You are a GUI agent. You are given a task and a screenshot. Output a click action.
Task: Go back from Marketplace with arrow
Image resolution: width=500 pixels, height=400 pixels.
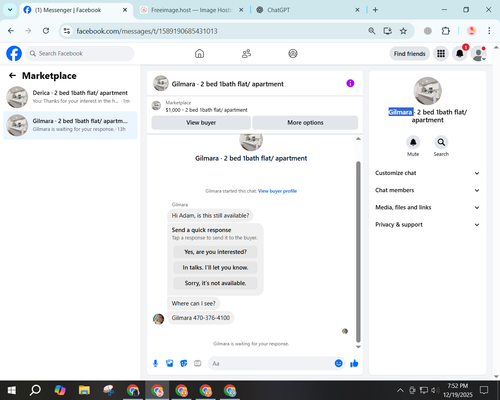12,76
